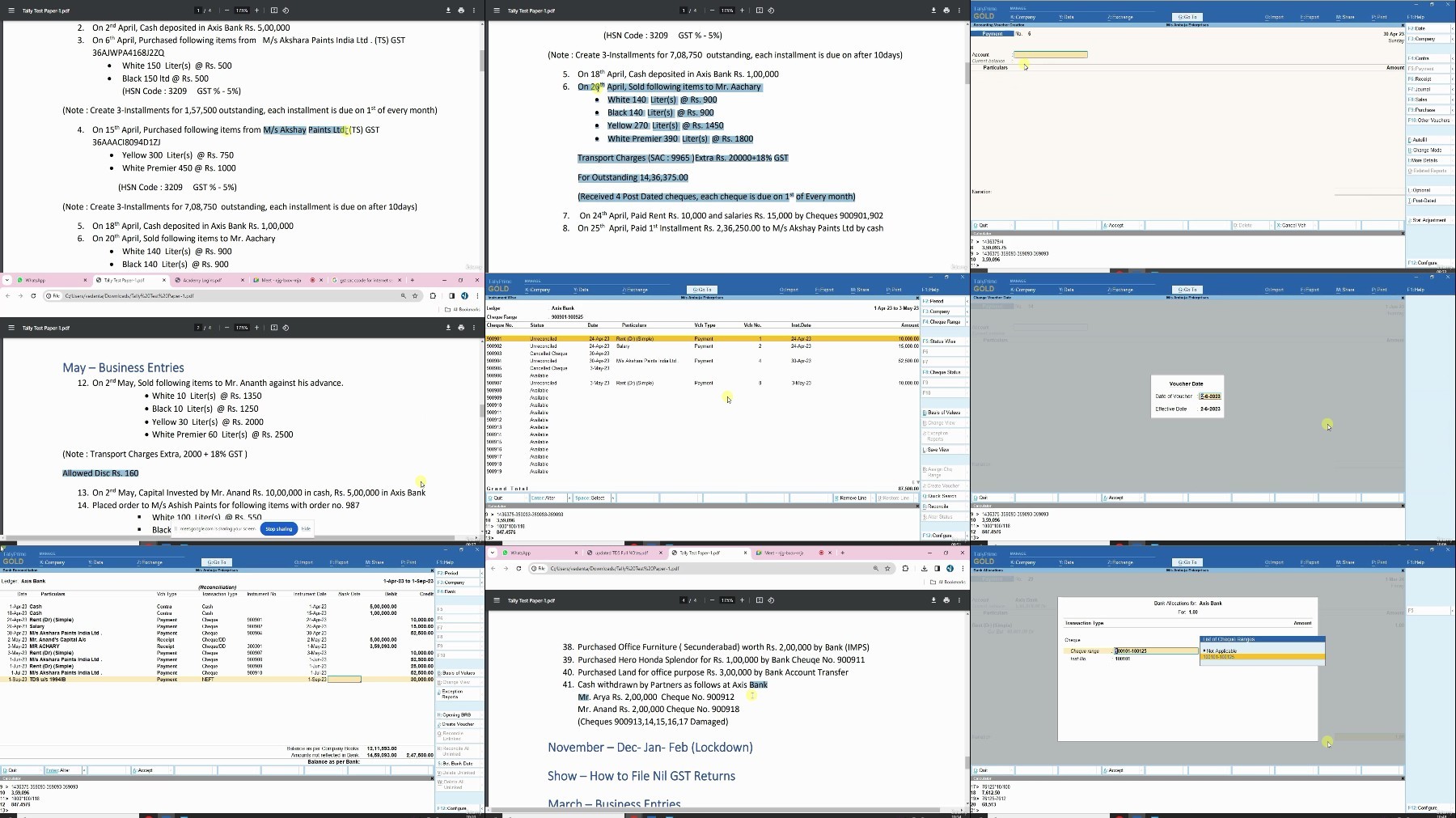
Task: Open K: Company menu in Payment voucher window
Action: [1022, 17]
